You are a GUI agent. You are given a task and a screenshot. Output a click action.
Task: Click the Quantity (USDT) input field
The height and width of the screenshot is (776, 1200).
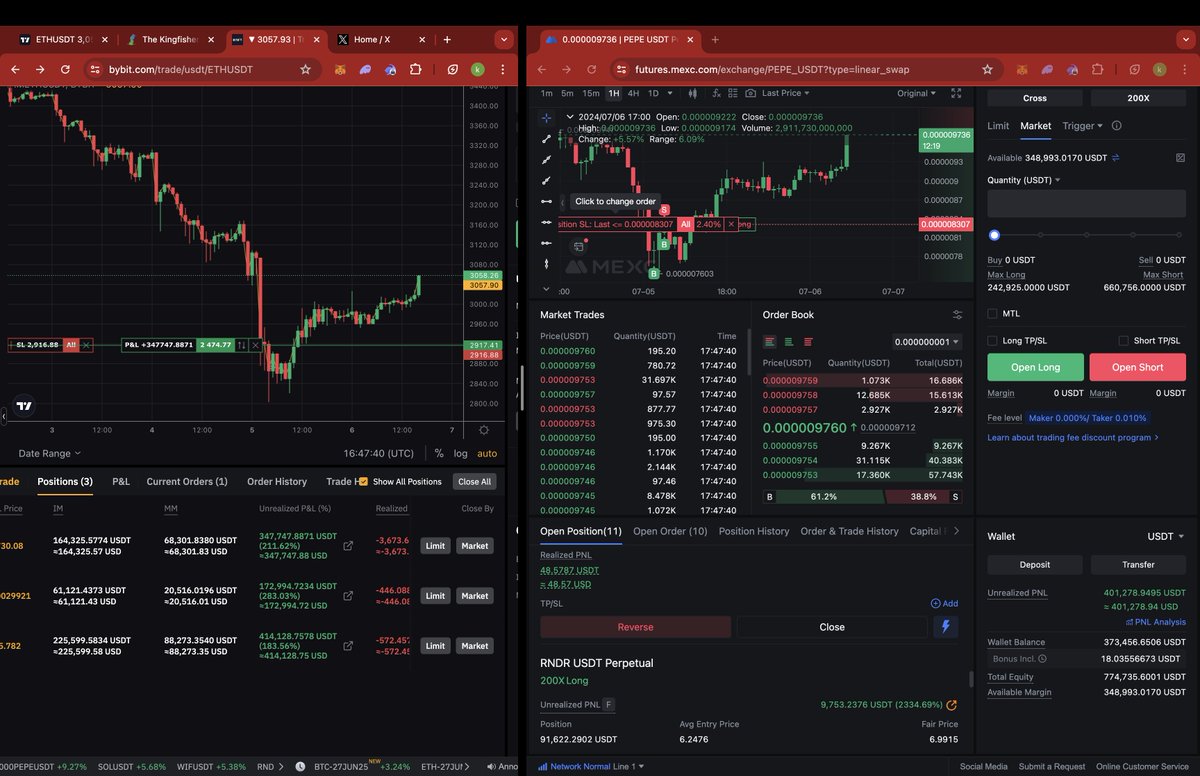click(1087, 204)
